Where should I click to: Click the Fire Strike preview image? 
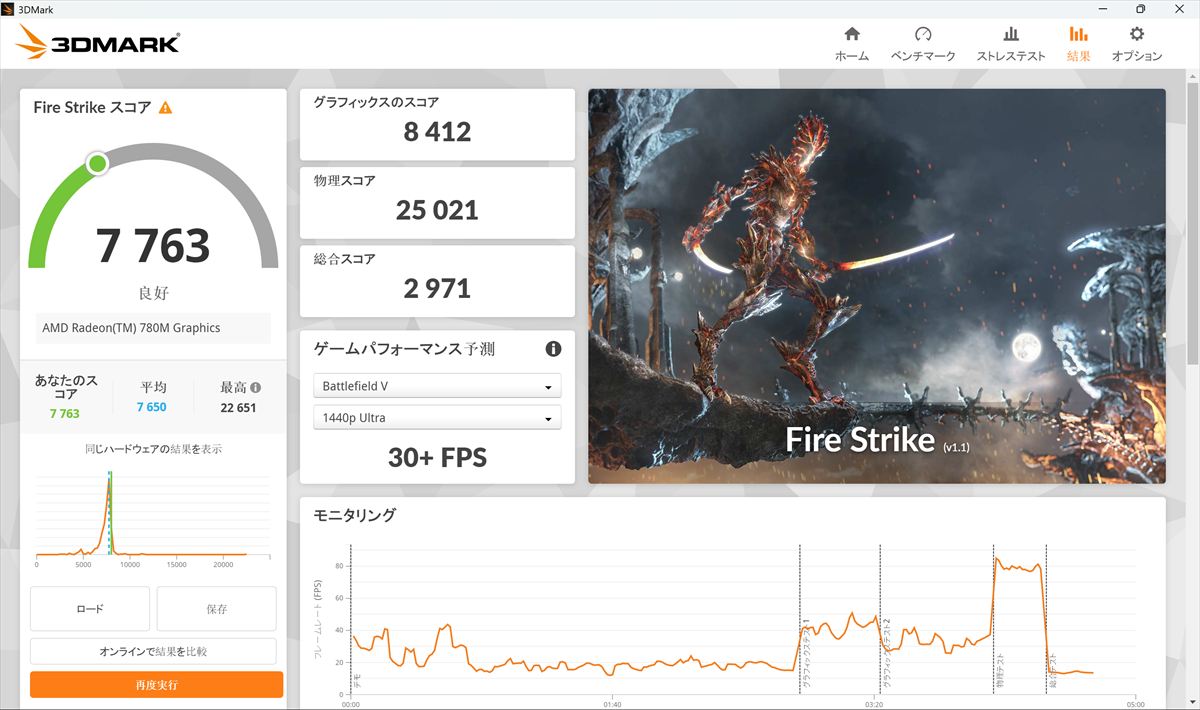click(x=876, y=286)
